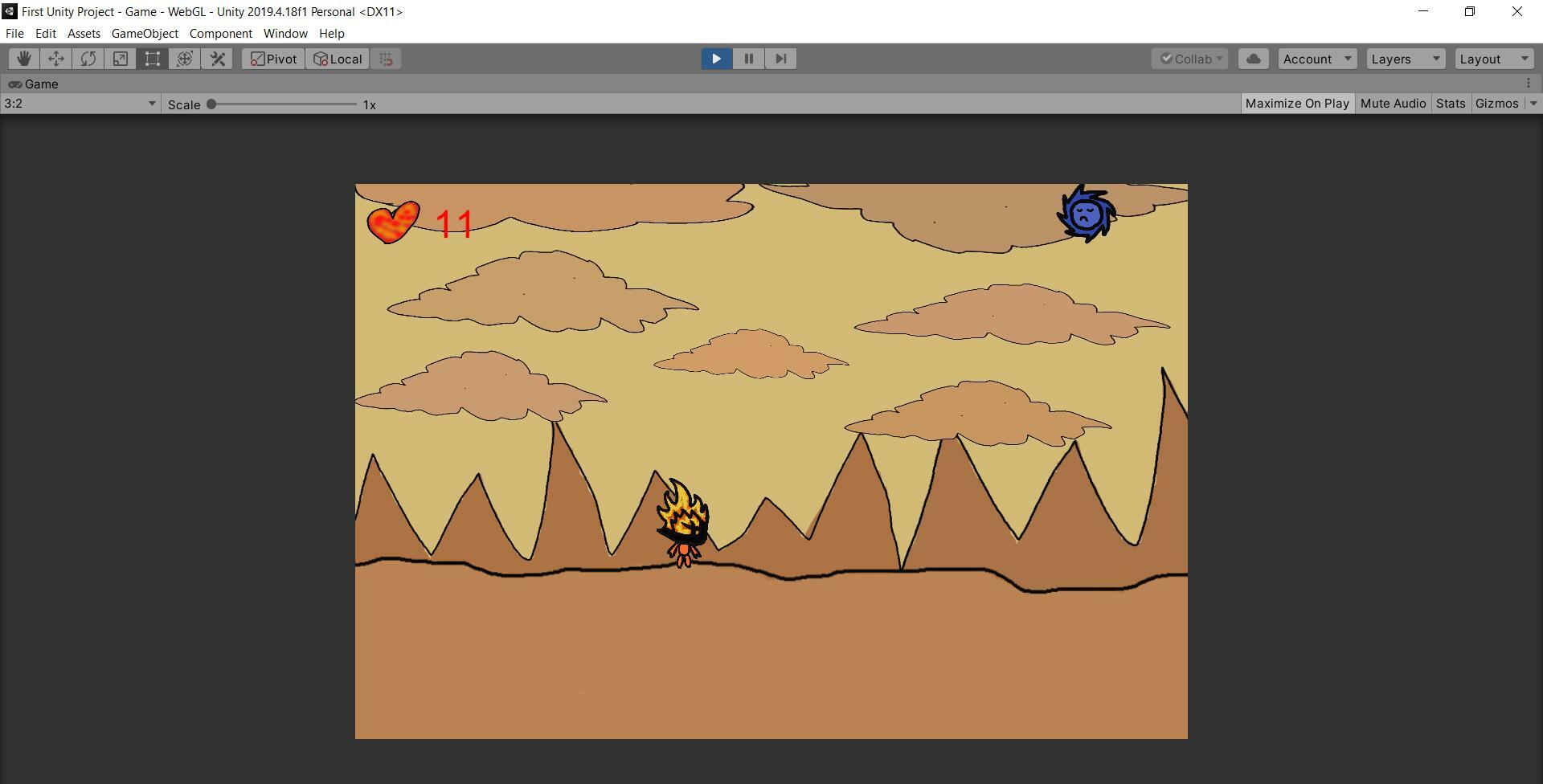Click the Scale slider handle

coord(211,104)
